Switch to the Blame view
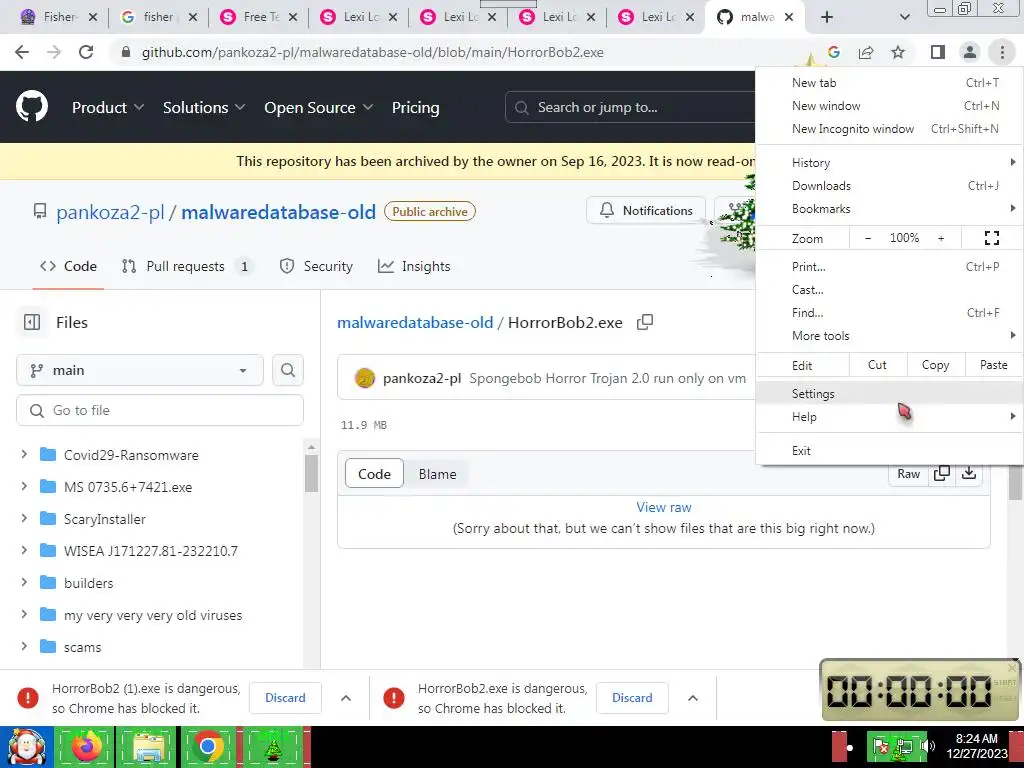 point(438,474)
